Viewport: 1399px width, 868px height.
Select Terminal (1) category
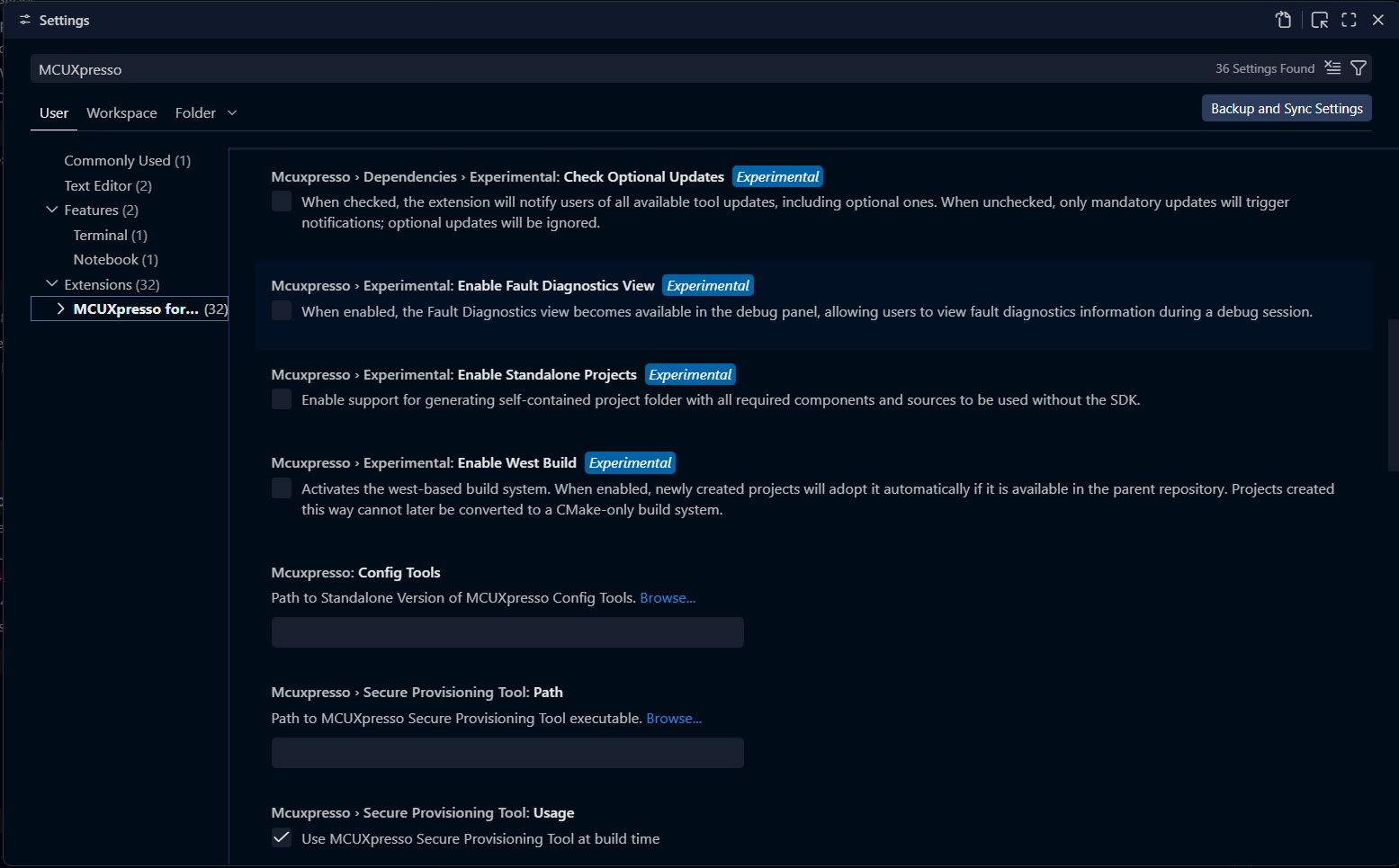pos(111,236)
